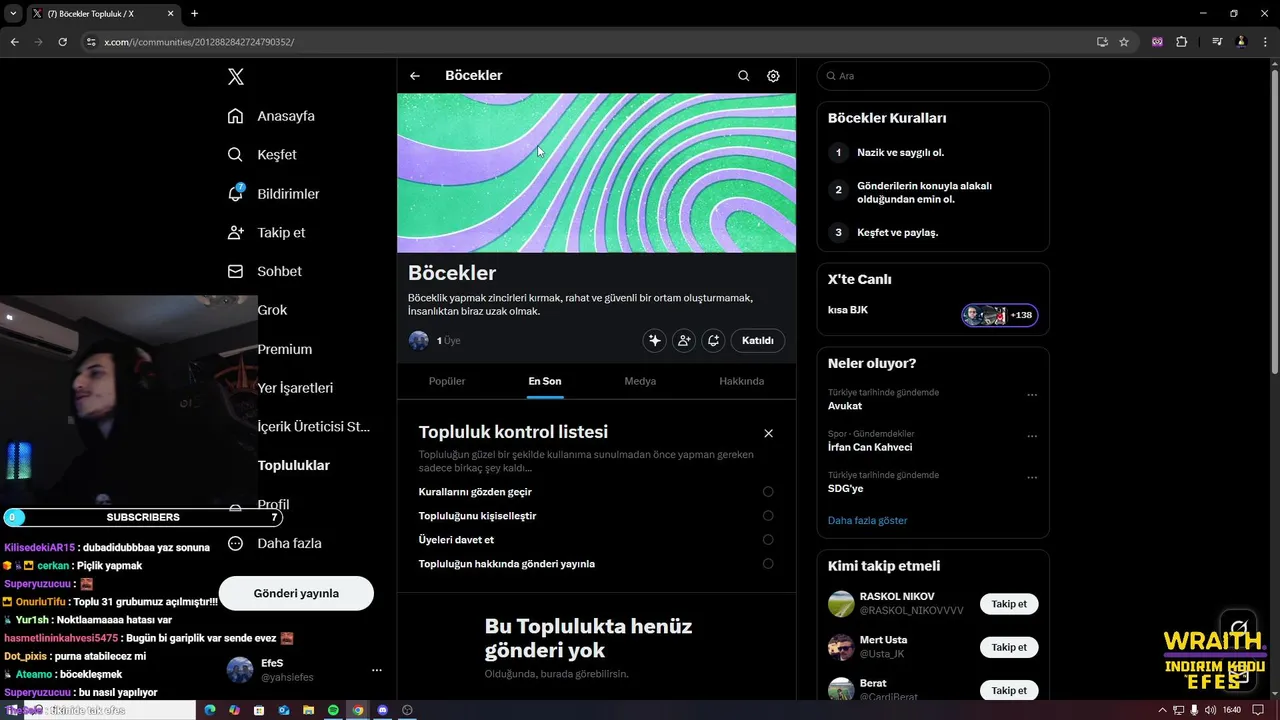The height and width of the screenshot is (720, 1280).
Task: Close the Böcekler Topluluk tab
Action: pyautogui.click(x=170, y=13)
